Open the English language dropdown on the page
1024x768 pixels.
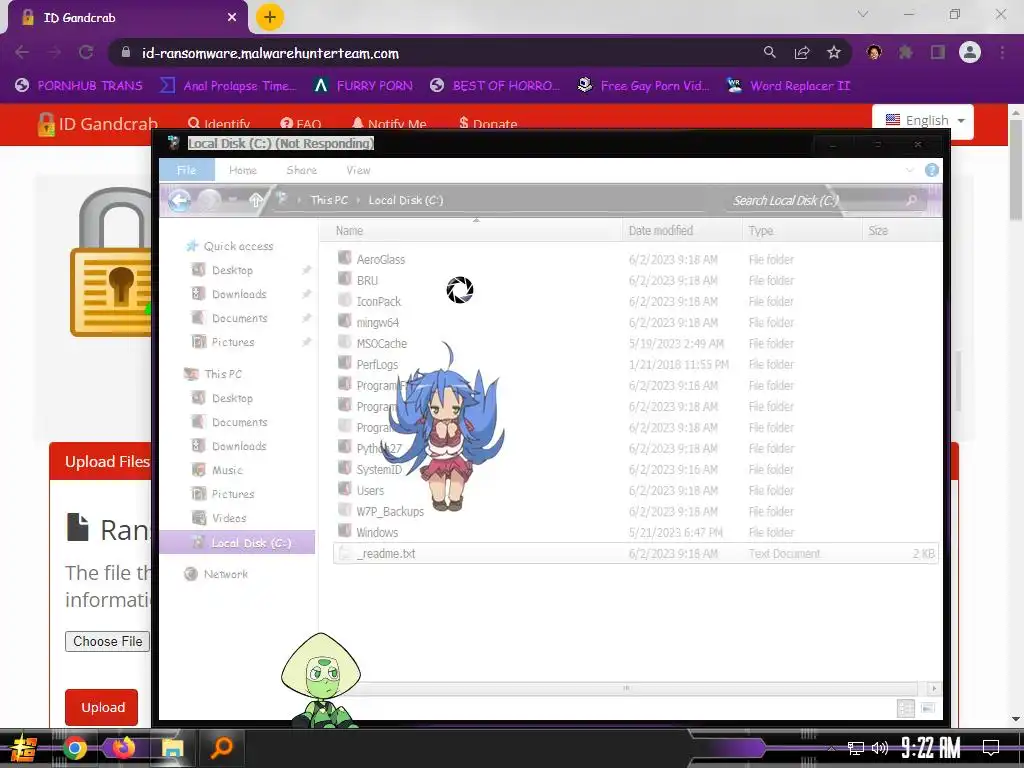point(925,121)
